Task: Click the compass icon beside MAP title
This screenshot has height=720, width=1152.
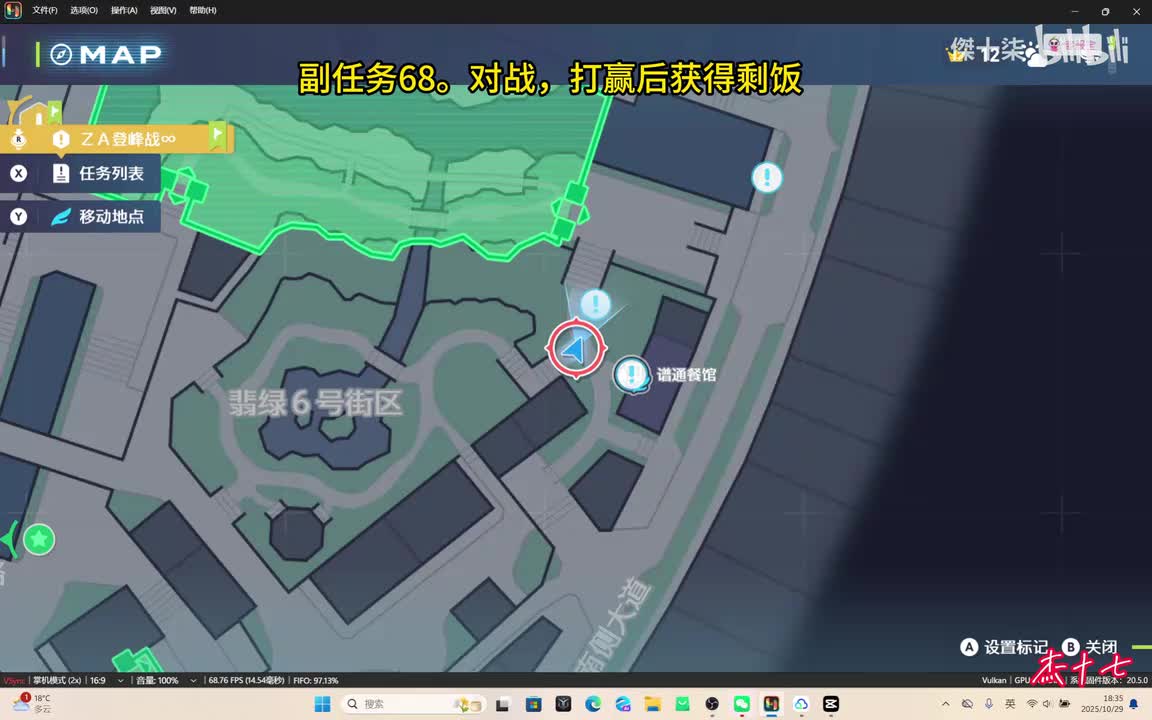Action: 61,54
